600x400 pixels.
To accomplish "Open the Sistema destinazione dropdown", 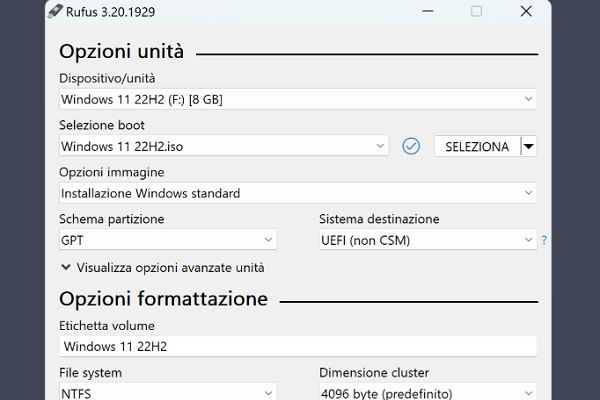I will pyautogui.click(x=427, y=240).
